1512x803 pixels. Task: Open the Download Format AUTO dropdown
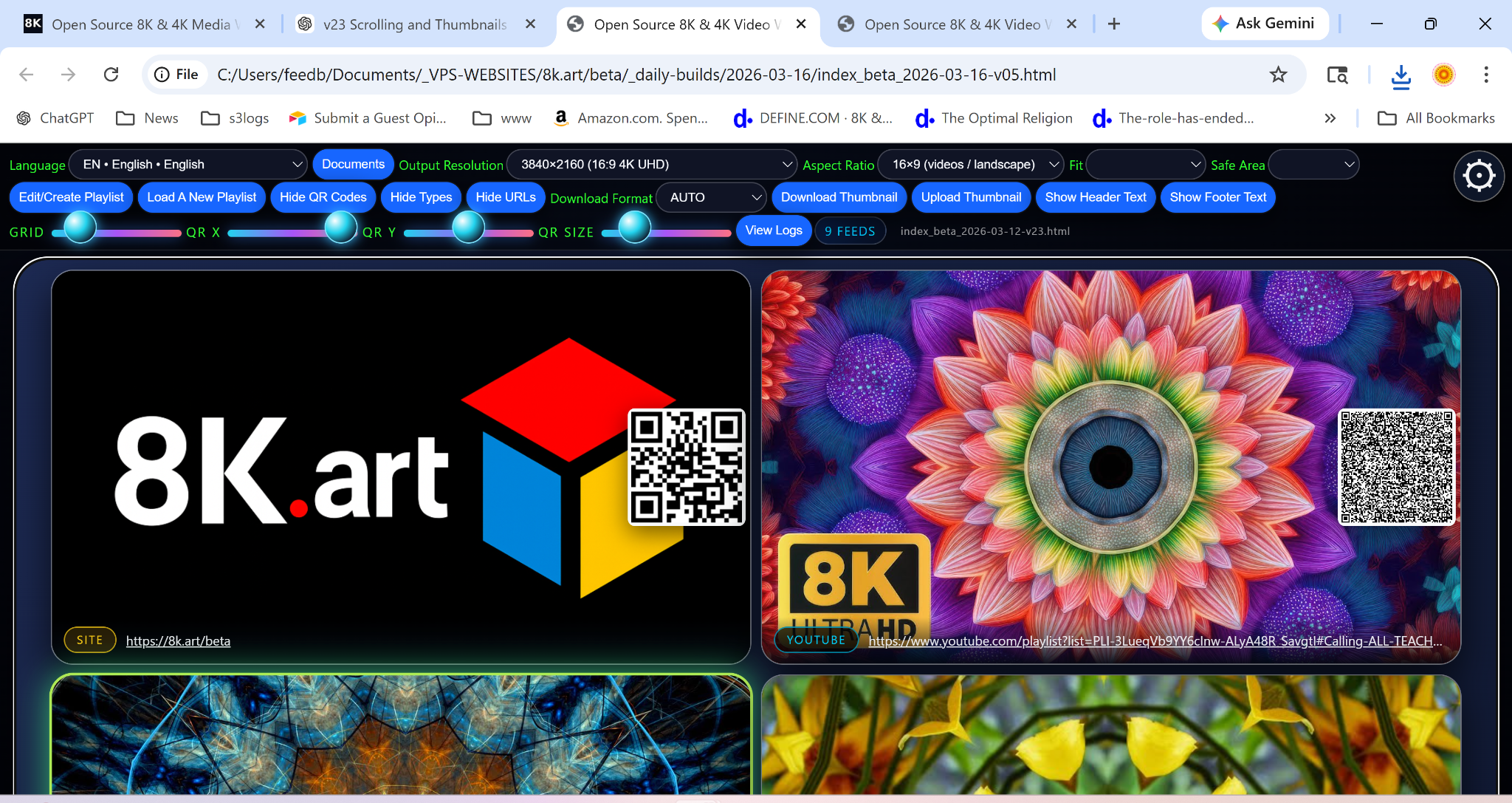pos(712,197)
